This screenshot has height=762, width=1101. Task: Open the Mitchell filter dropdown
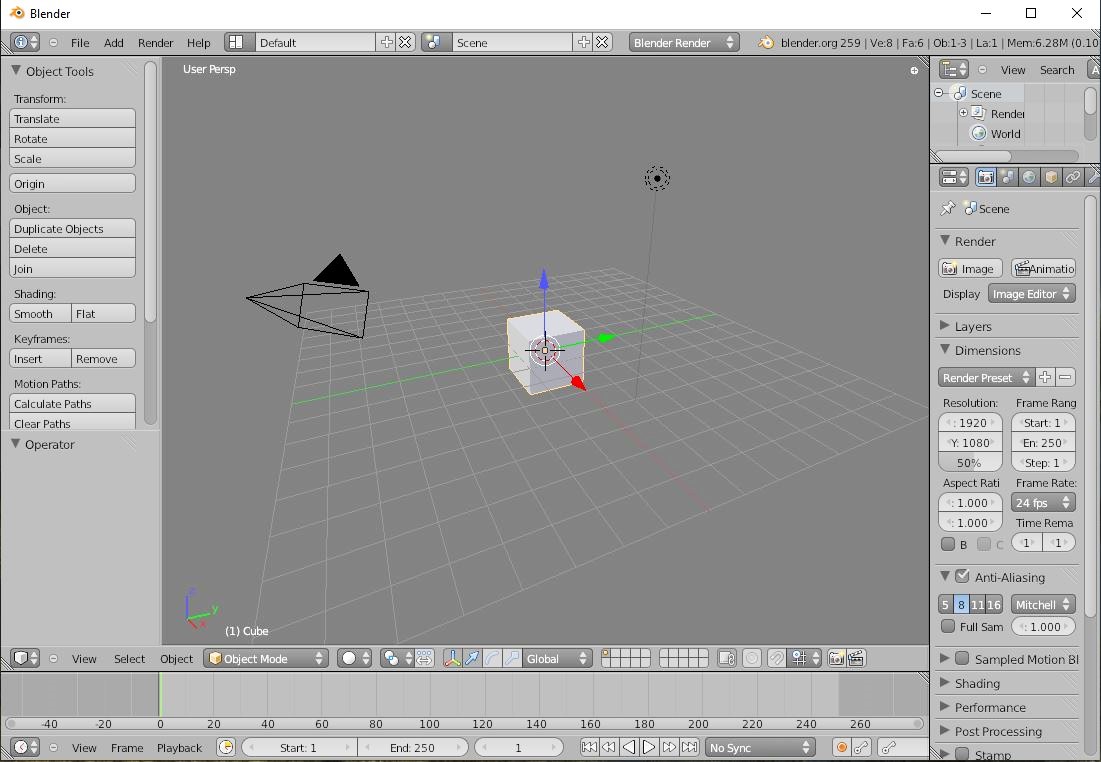[x=1043, y=604]
